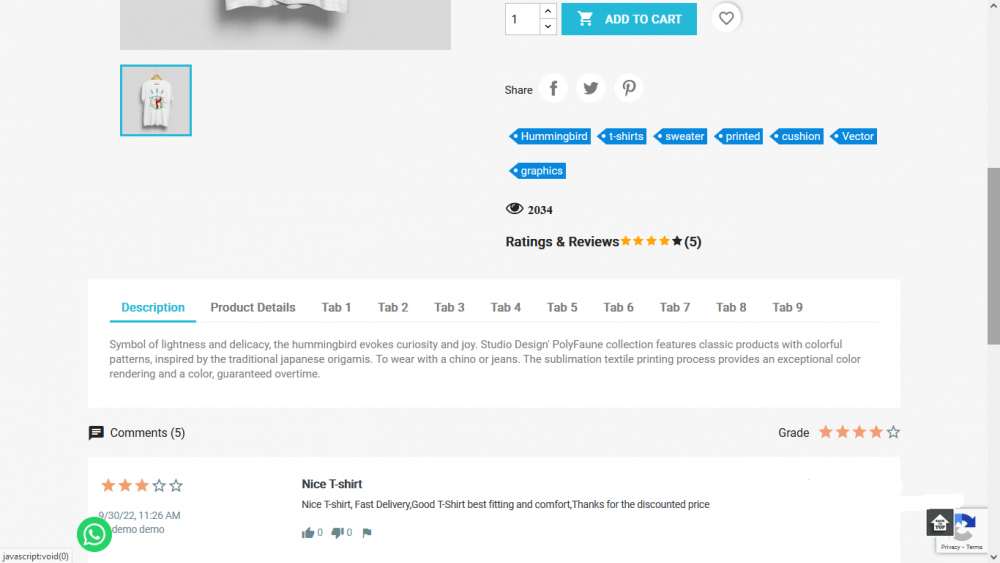Image resolution: width=1000 pixels, height=563 pixels.
Task: Open the graphics tag
Action: (538, 171)
